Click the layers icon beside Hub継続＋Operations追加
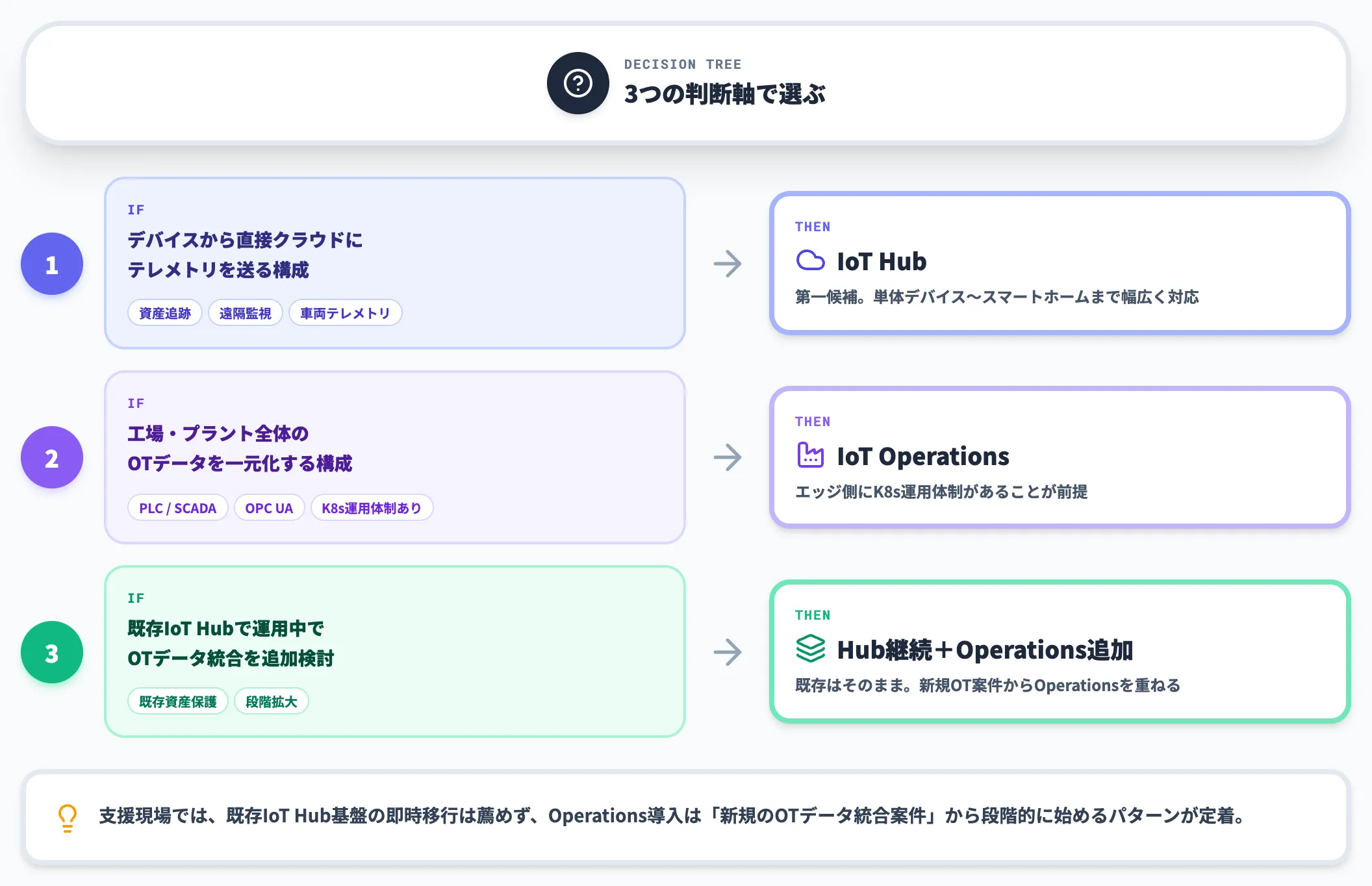Viewport: 1372px width, 886px height. (810, 649)
